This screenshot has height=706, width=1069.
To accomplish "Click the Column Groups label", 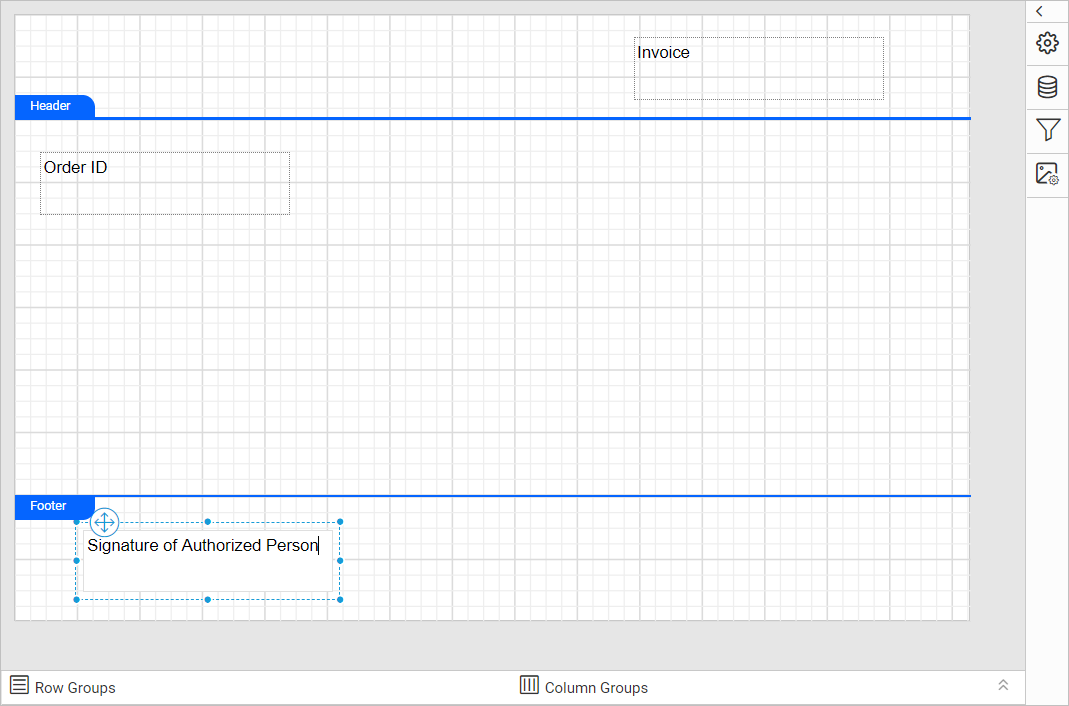I will click(597, 688).
